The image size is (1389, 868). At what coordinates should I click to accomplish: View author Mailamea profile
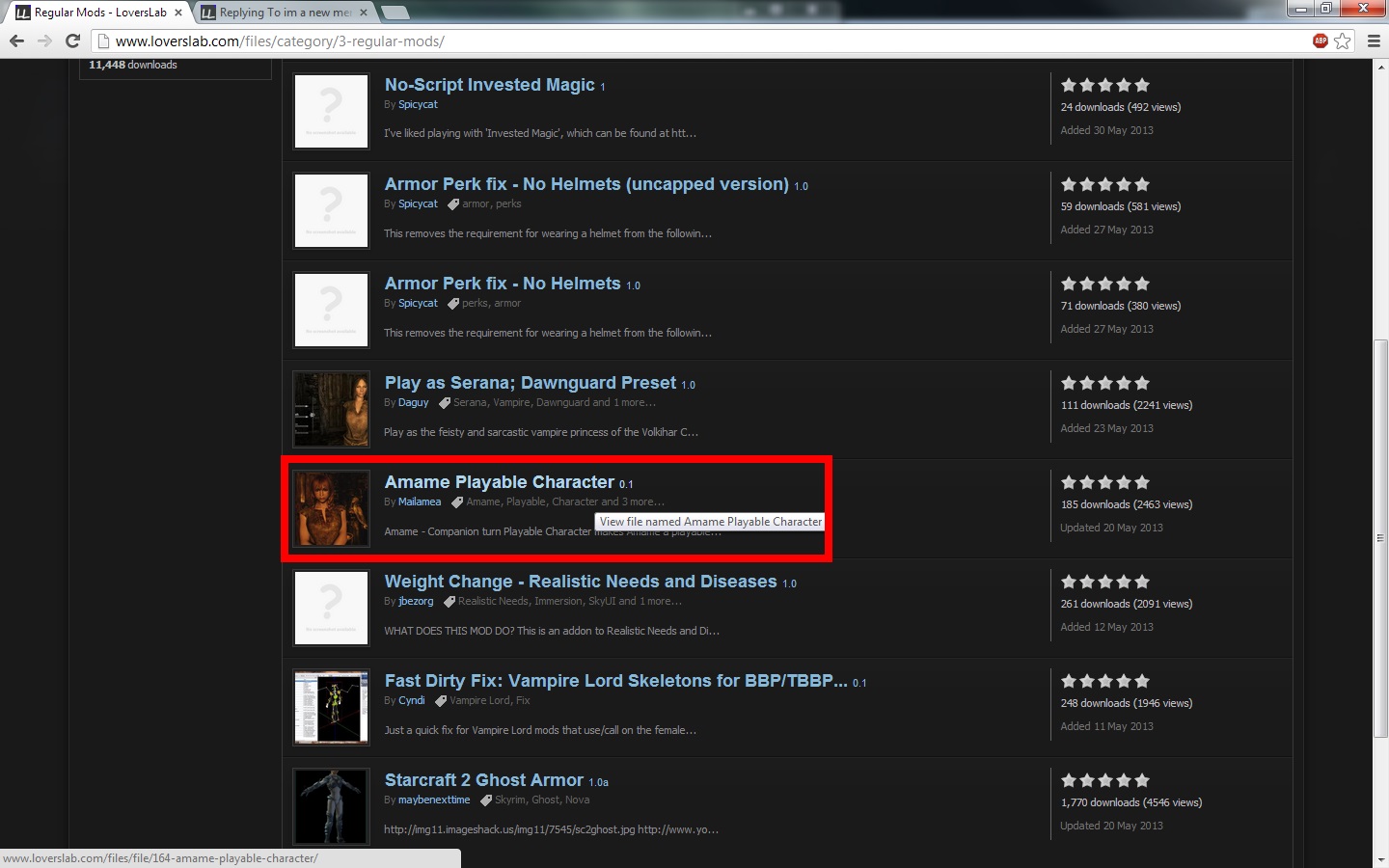[x=420, y=502]
